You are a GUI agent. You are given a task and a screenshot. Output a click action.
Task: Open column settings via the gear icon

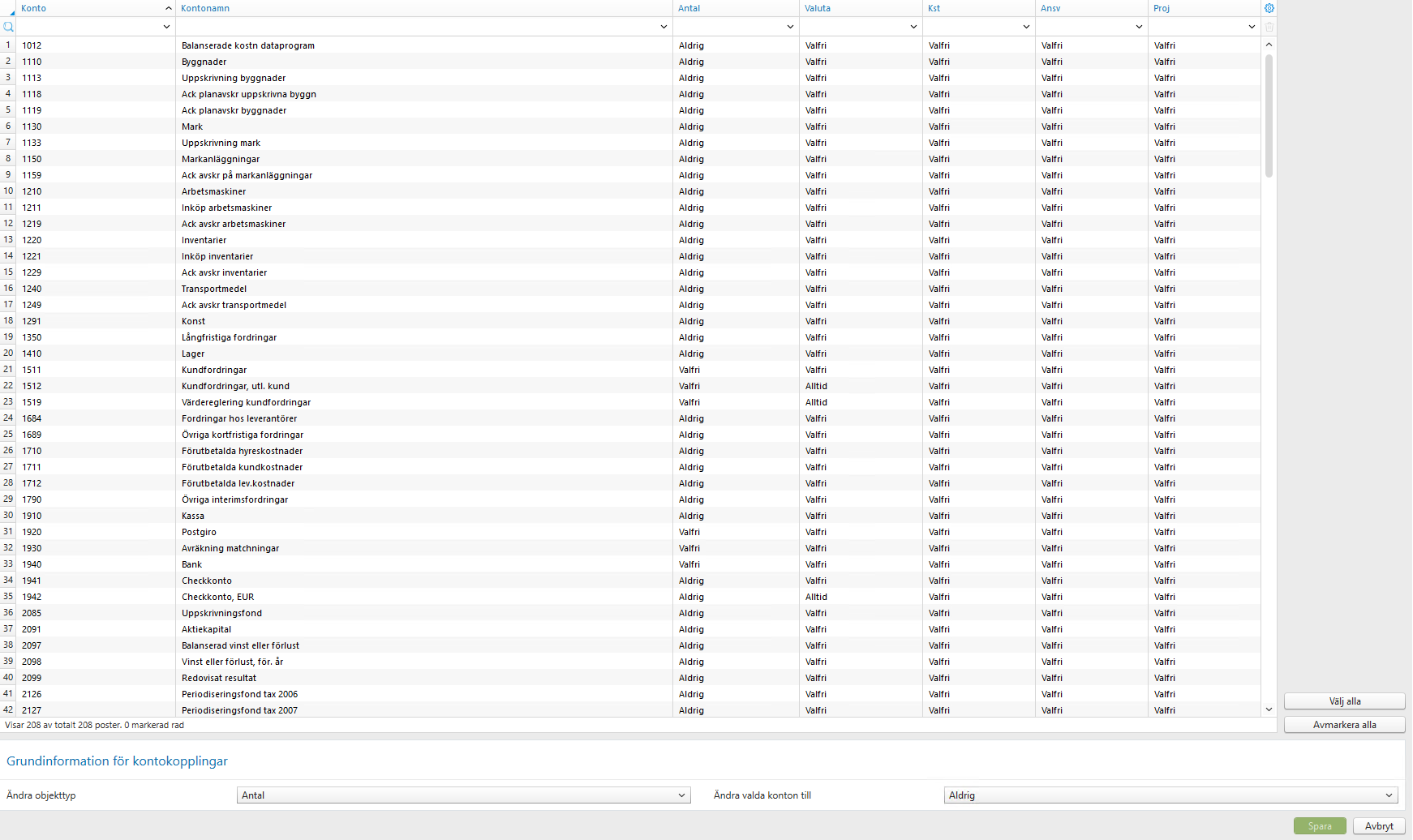click(x=1269, y=7)
